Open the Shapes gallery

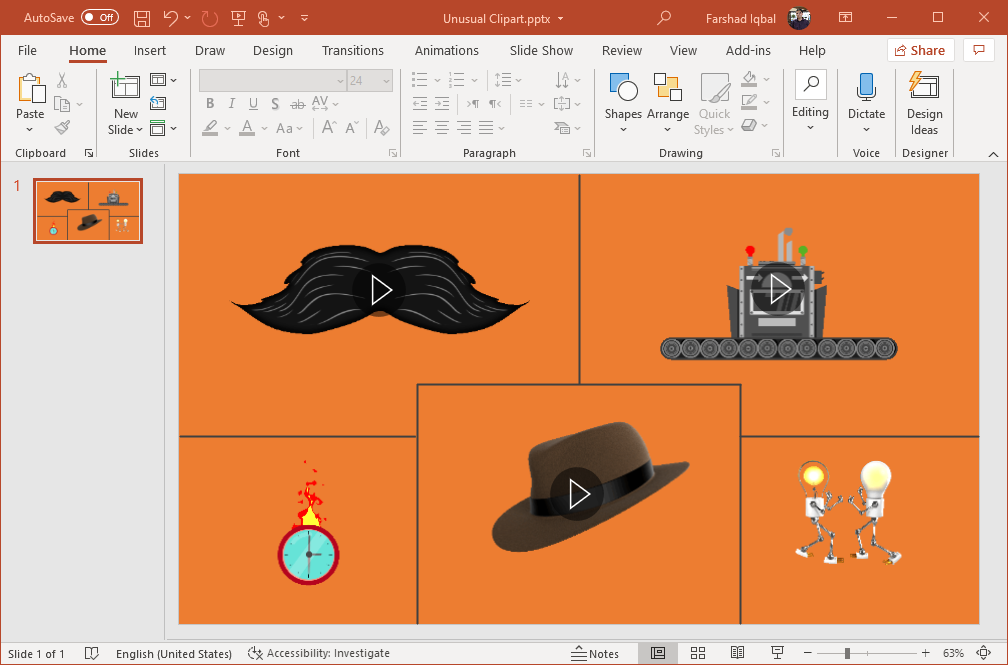(x=623, y=102)
